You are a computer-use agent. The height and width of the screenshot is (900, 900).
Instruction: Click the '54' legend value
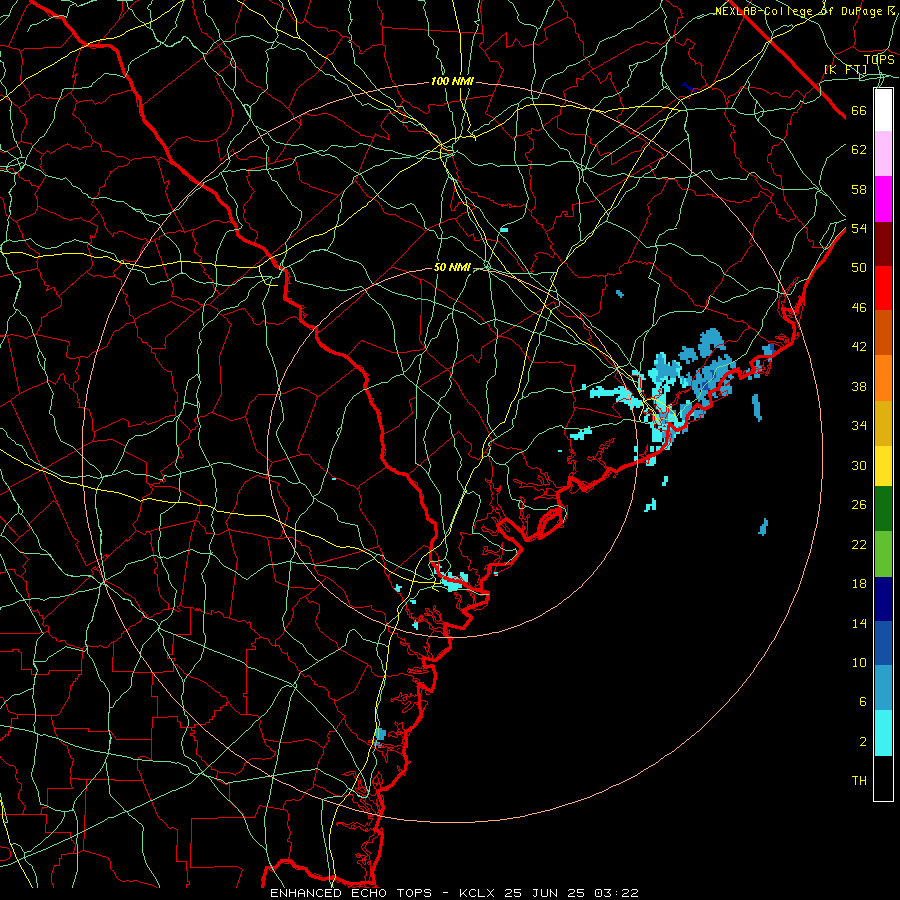(859, 228)
